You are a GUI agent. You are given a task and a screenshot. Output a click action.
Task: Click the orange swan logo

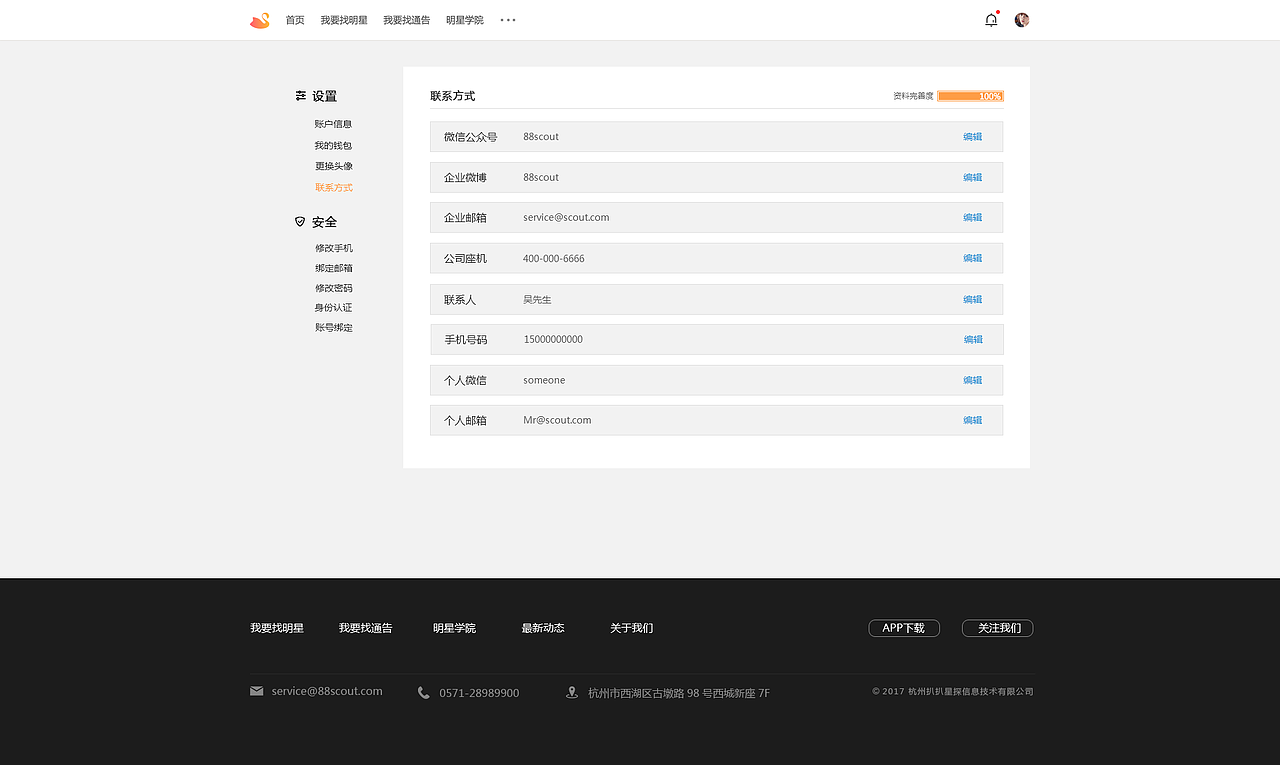pos(259,19)
